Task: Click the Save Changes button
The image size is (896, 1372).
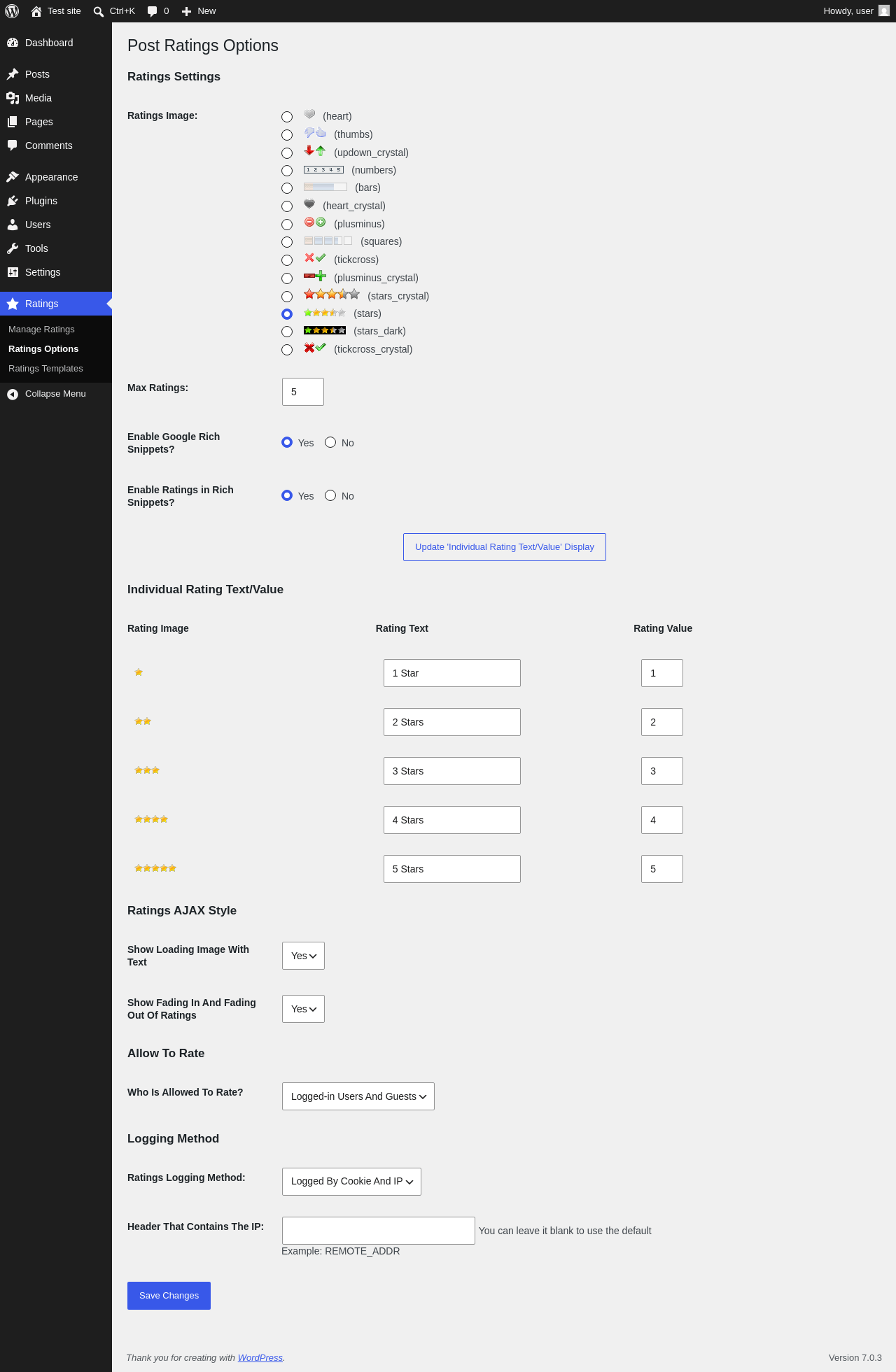Action: pyautogui.click(x=169, y=1296)
